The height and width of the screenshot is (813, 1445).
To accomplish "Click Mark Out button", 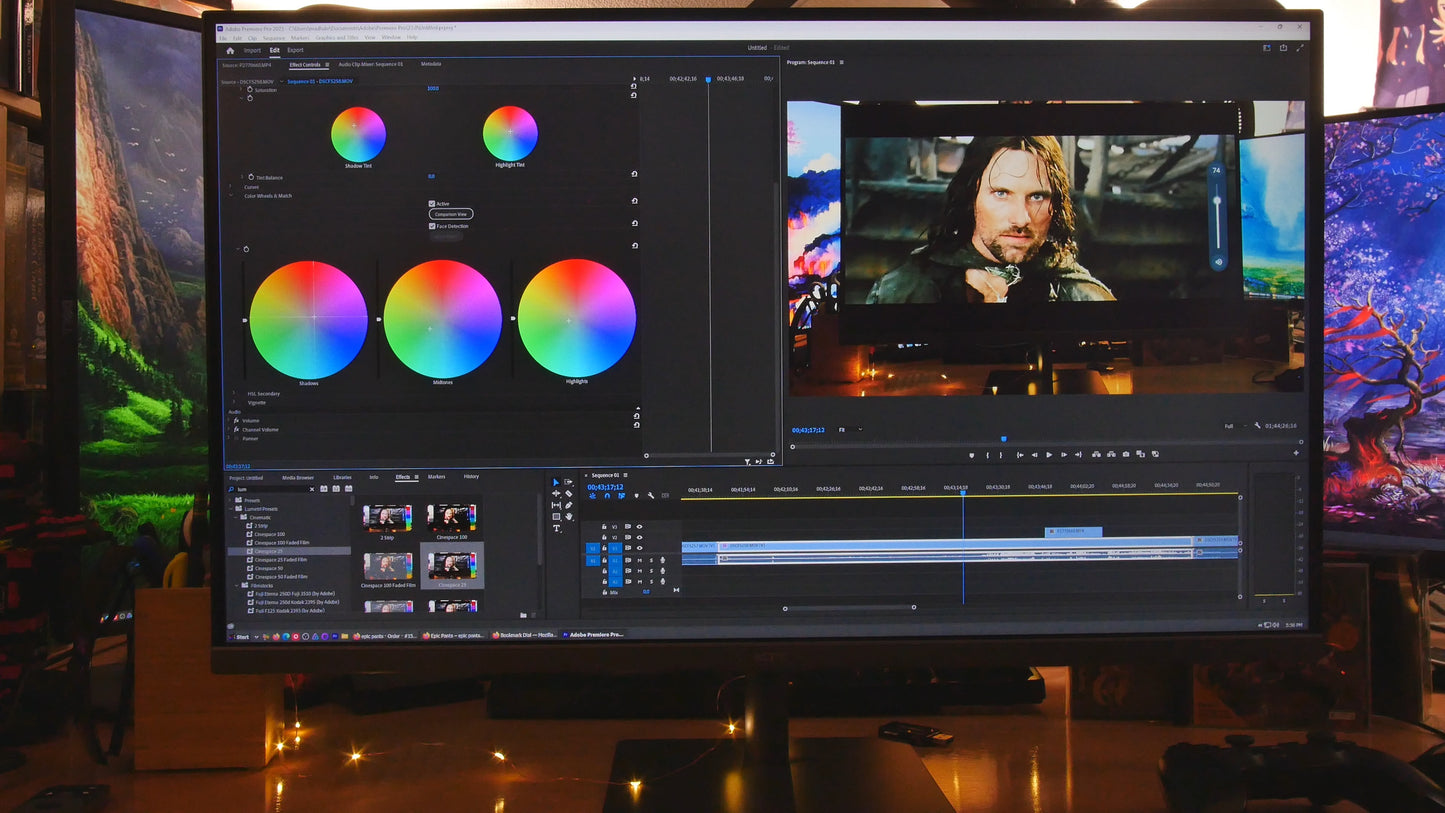I will point(1001,455).
